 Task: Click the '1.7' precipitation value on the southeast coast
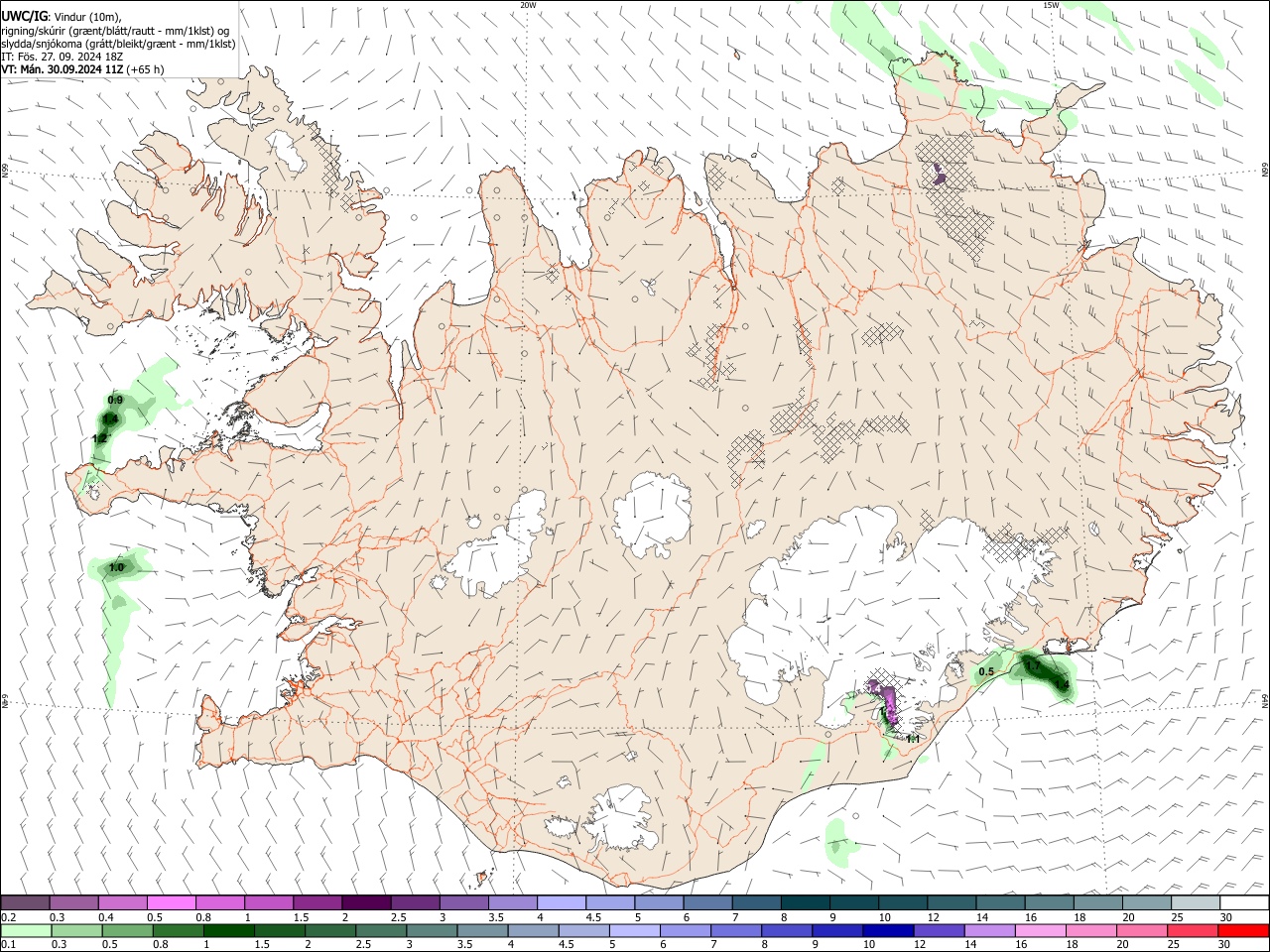[x=1033, y=665]
